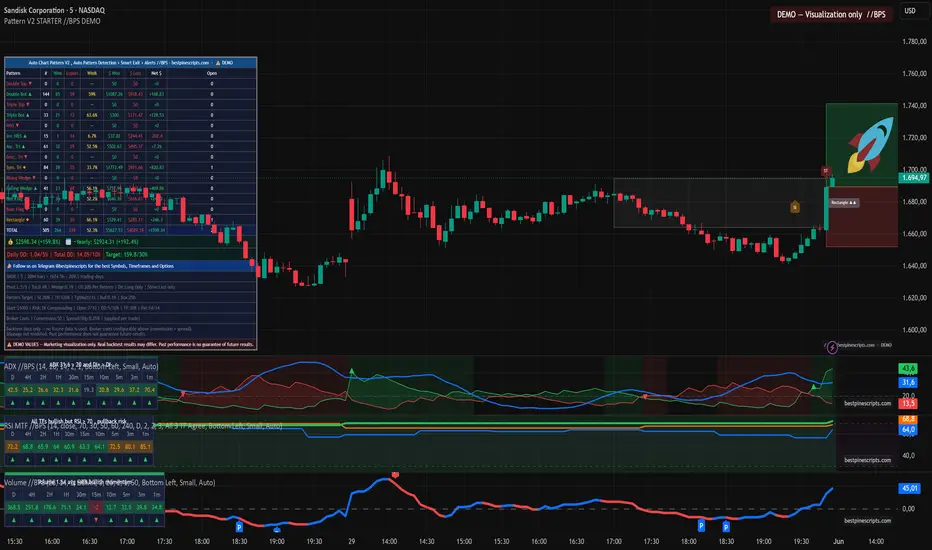Click the RSI 1m value 85.1
The image size is (932, 550).
146,447
